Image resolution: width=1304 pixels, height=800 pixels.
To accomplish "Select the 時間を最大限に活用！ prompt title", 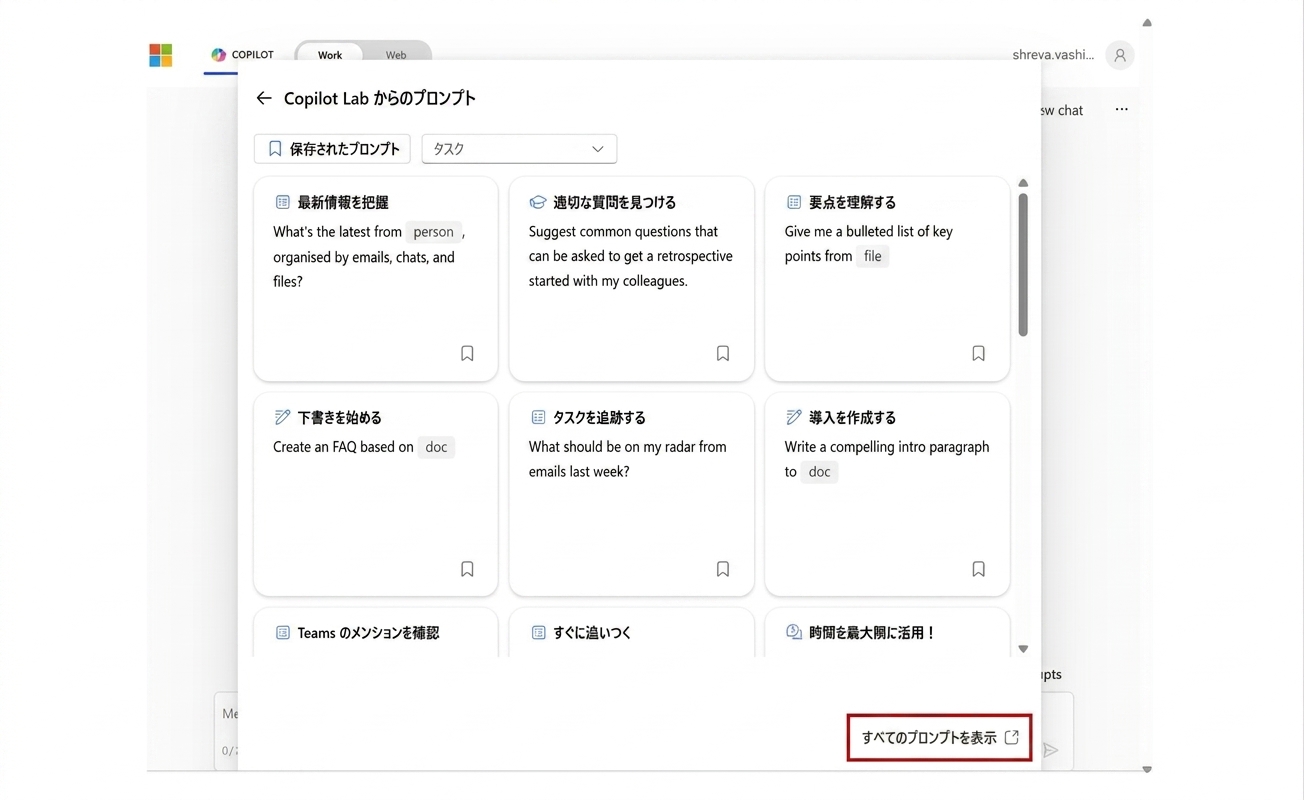I will [x=872, y=633].
